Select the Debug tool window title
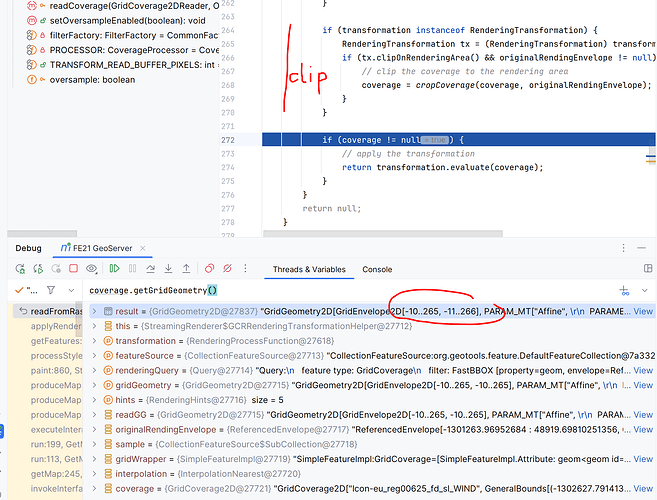 pos(28,248)
